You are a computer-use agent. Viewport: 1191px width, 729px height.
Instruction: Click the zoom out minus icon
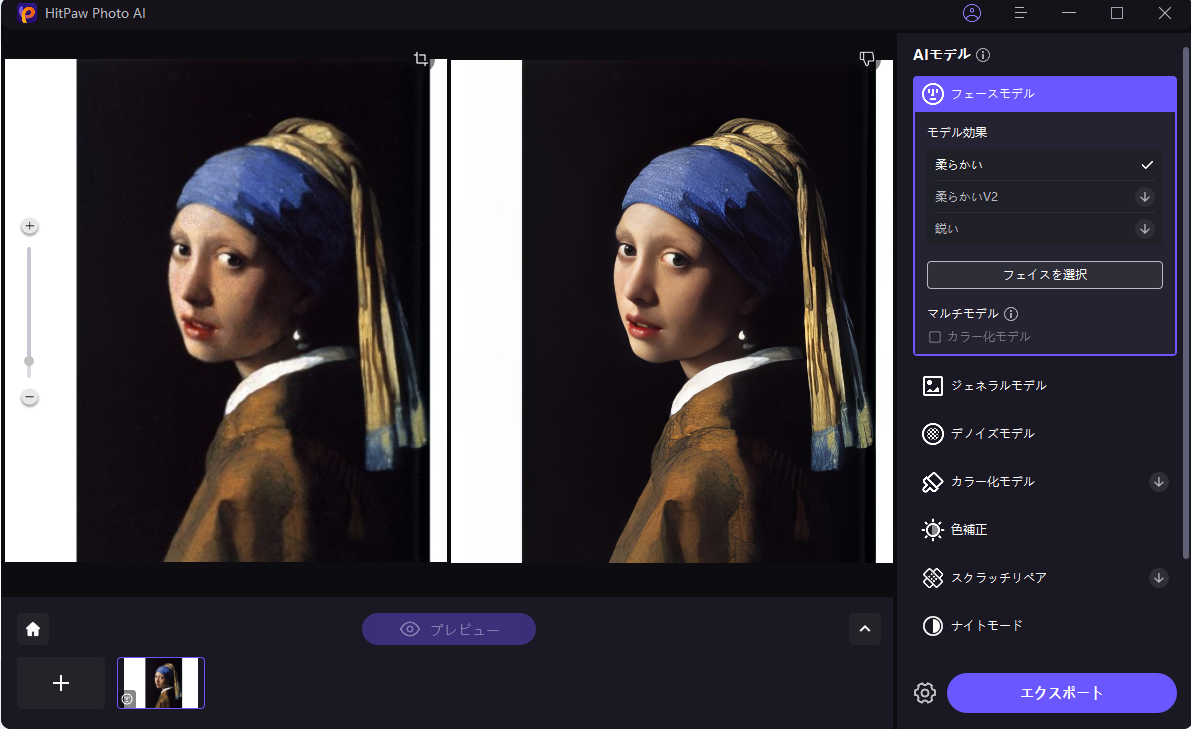[30, 398]
